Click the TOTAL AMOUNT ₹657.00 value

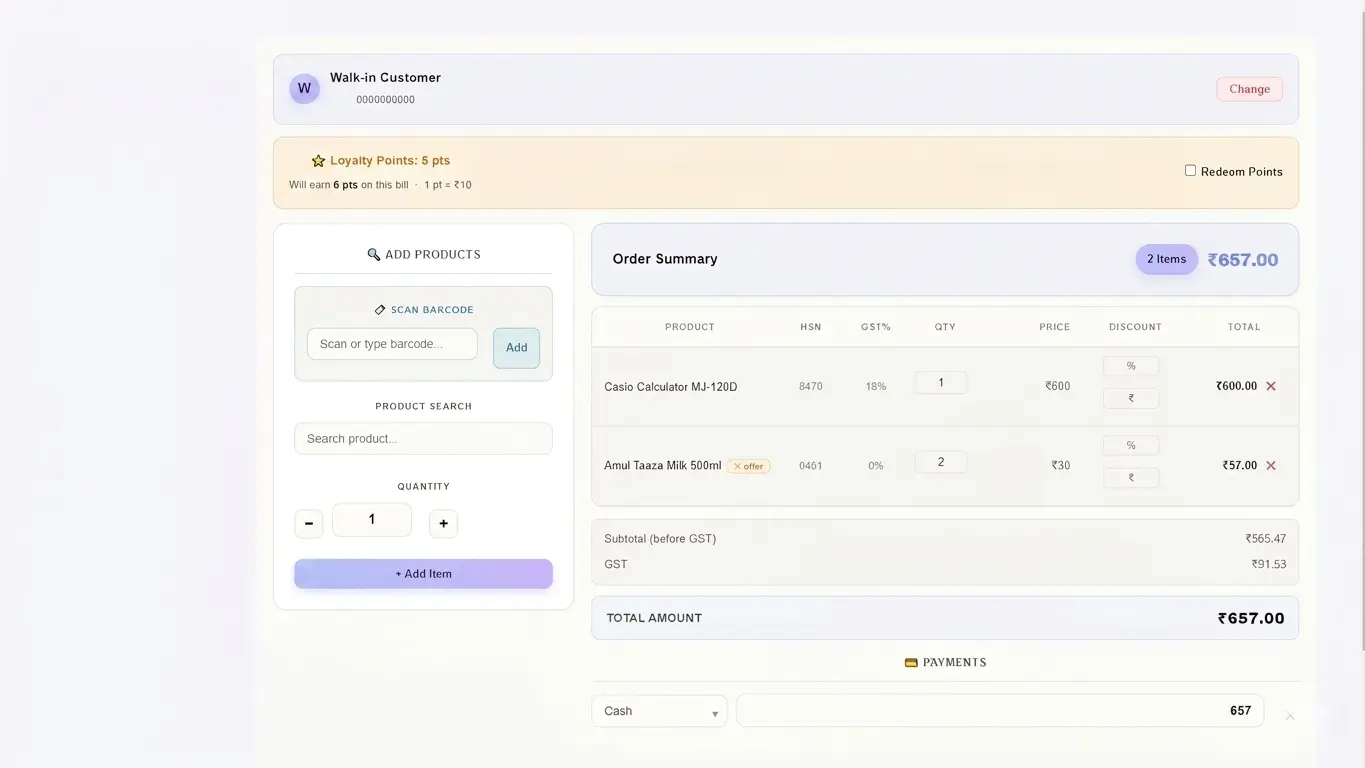tap(1251, 618)
